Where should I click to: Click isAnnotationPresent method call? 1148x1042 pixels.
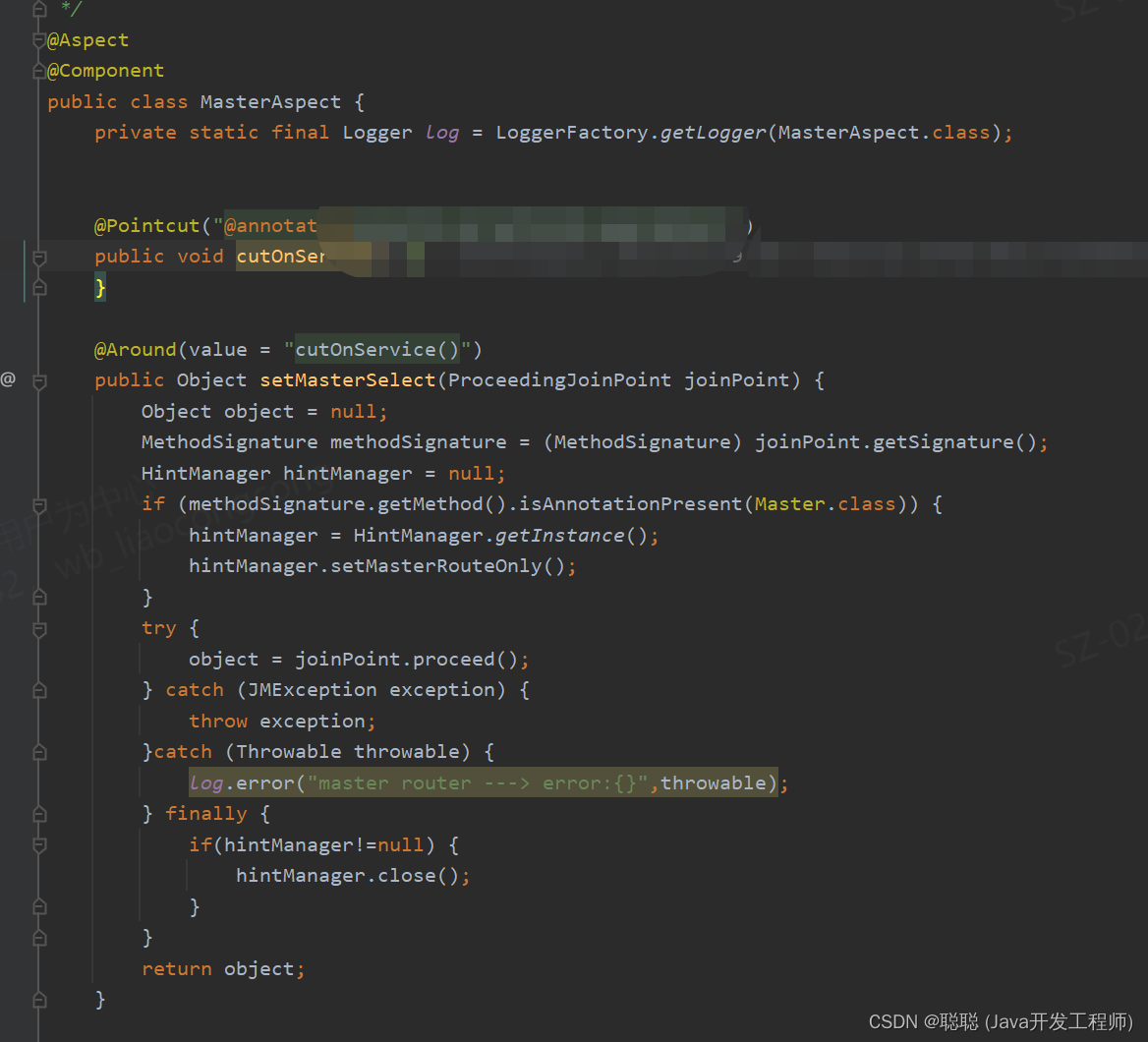point(630,503)
